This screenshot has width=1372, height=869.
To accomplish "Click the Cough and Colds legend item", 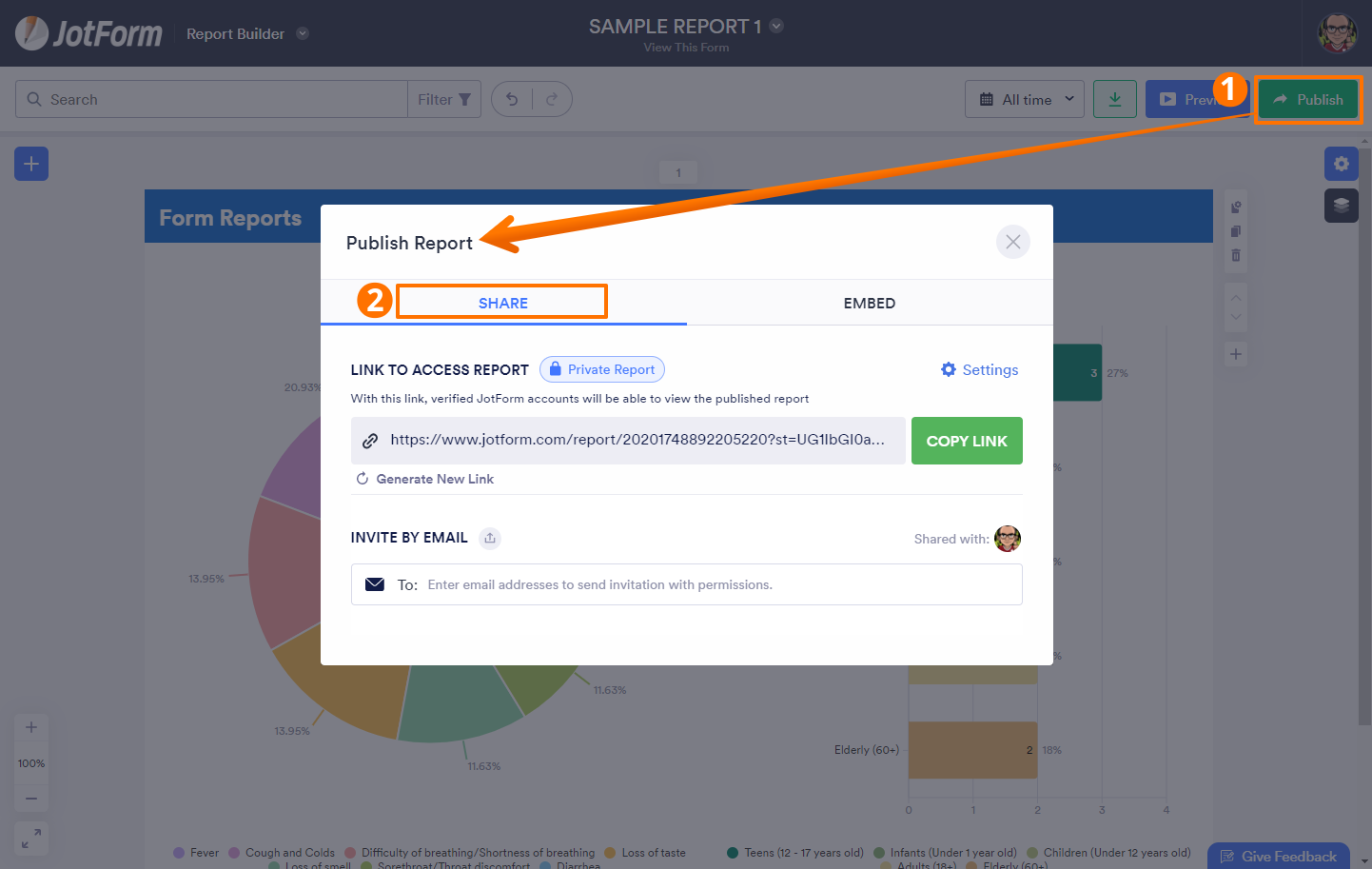I will [282, 853].
